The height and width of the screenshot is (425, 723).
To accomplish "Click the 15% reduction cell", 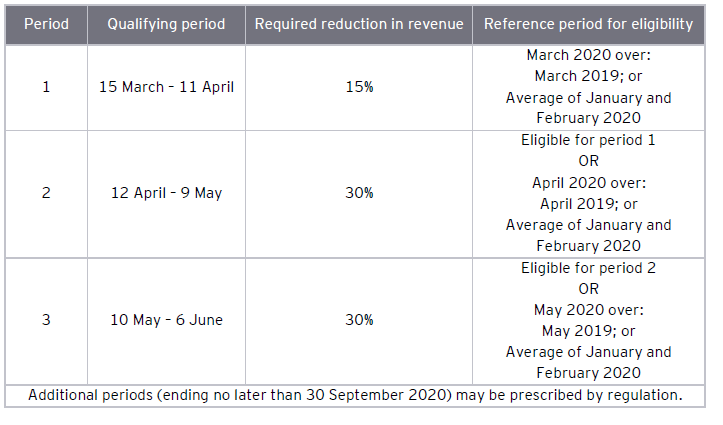I will [359, 87].
